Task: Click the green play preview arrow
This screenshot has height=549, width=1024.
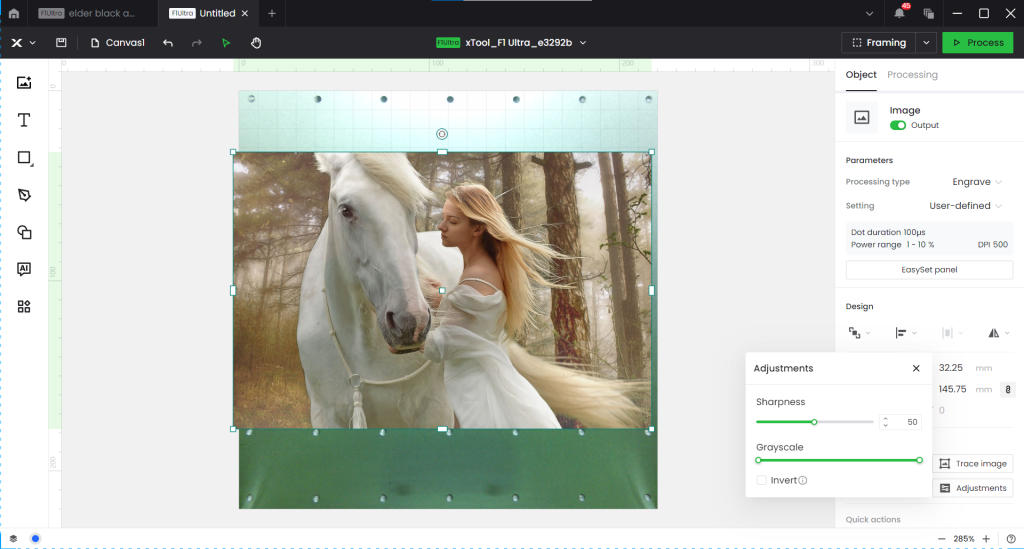Action: click(226, 42)
